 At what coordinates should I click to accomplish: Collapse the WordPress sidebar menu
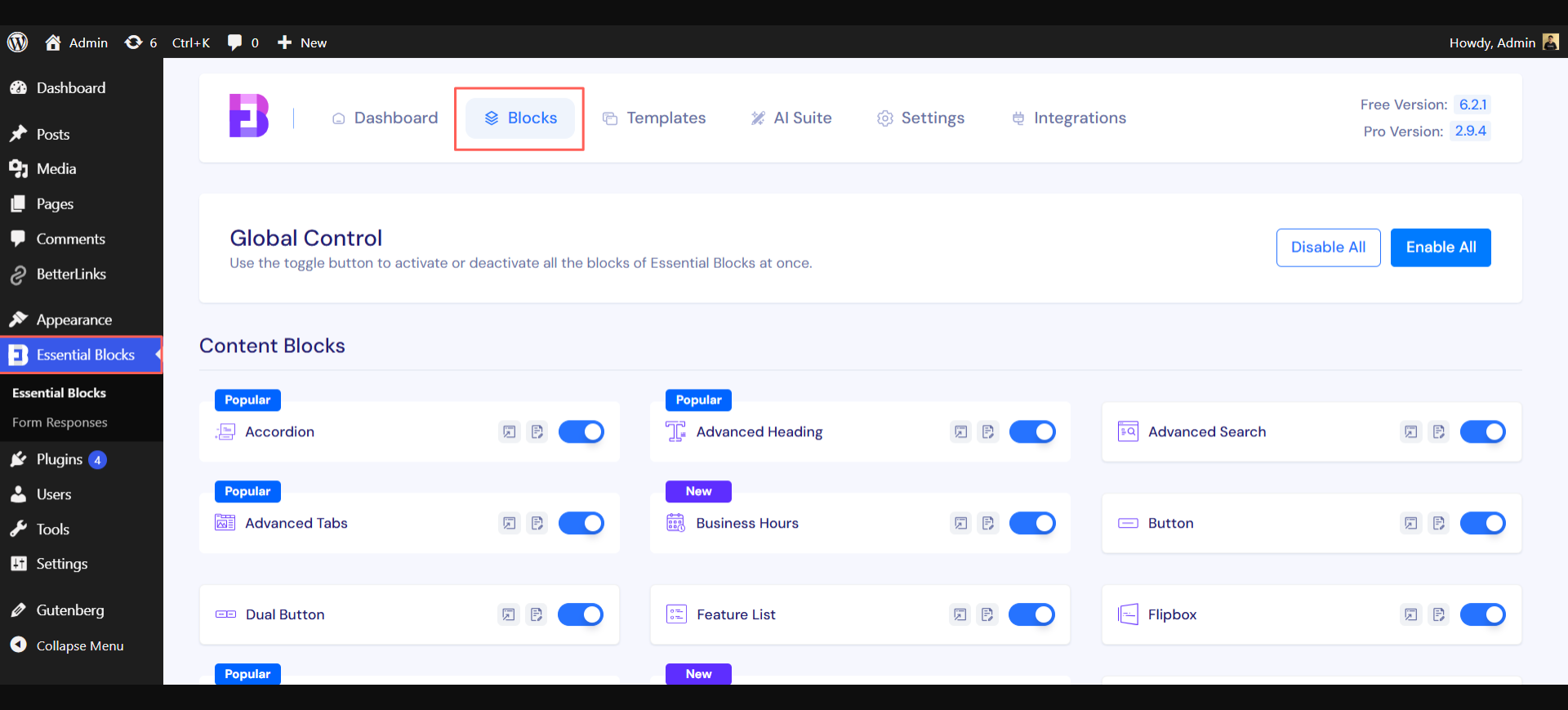click(x=67, y=645)
